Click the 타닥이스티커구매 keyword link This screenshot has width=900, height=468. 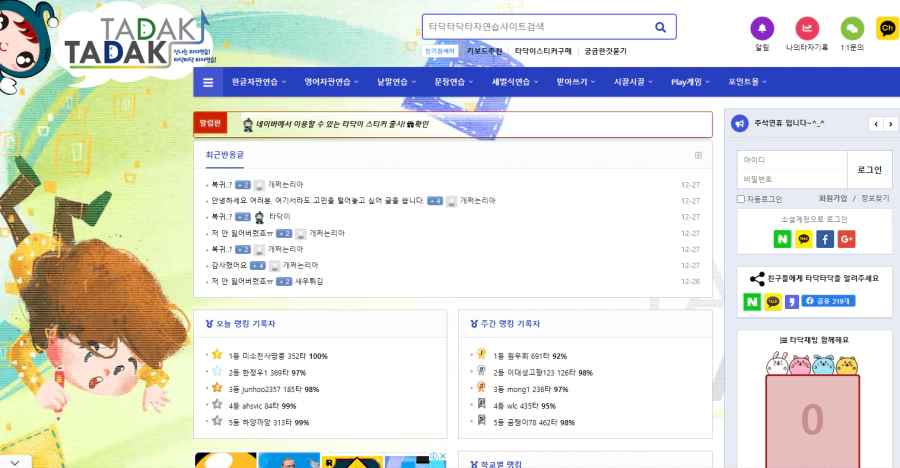[x=543, y=51]
